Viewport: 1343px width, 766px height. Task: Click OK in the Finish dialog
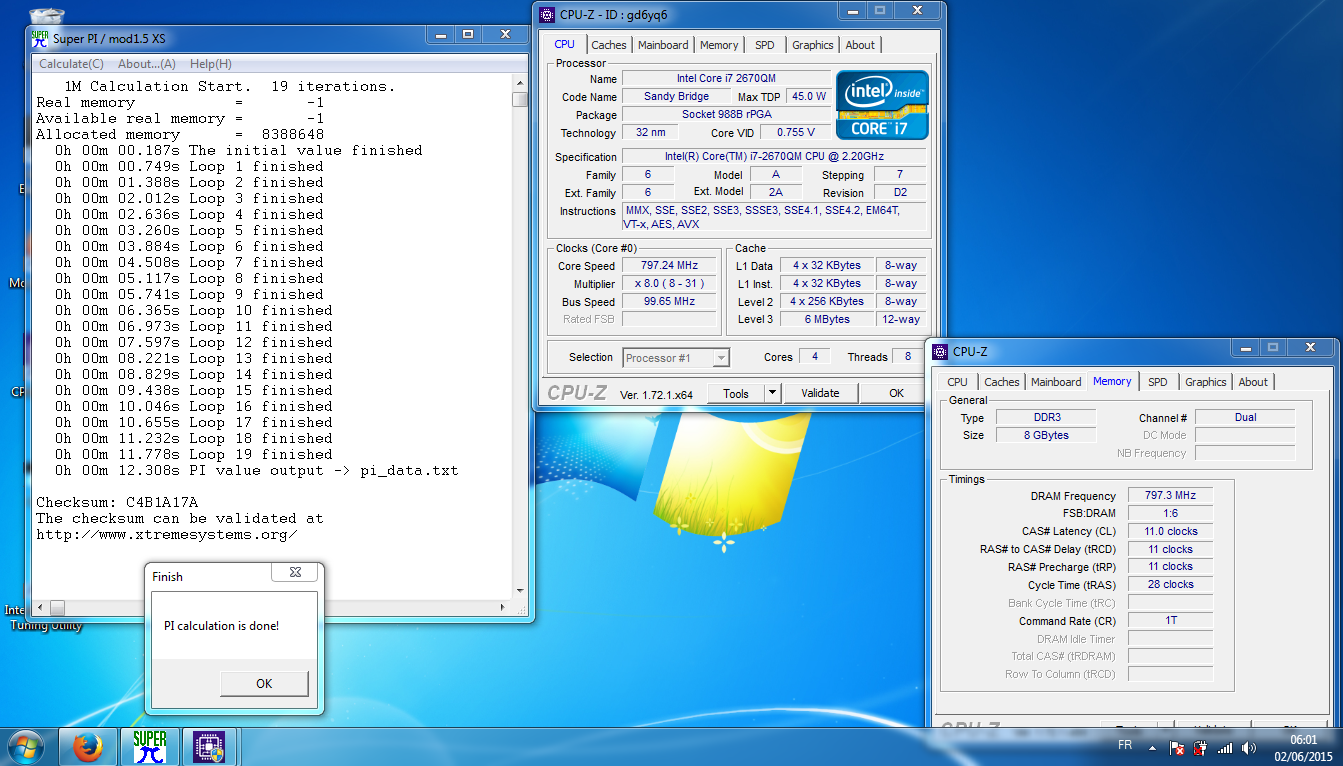click(x=264, y=684)
